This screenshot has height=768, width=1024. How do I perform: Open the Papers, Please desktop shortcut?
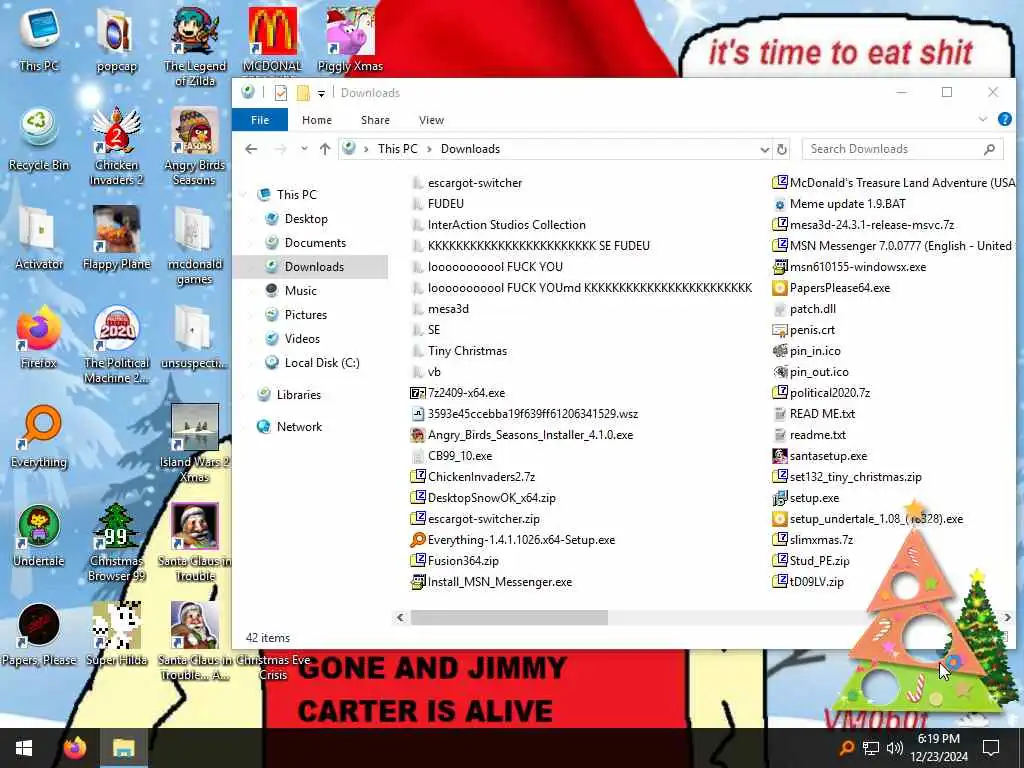point(39,635)
